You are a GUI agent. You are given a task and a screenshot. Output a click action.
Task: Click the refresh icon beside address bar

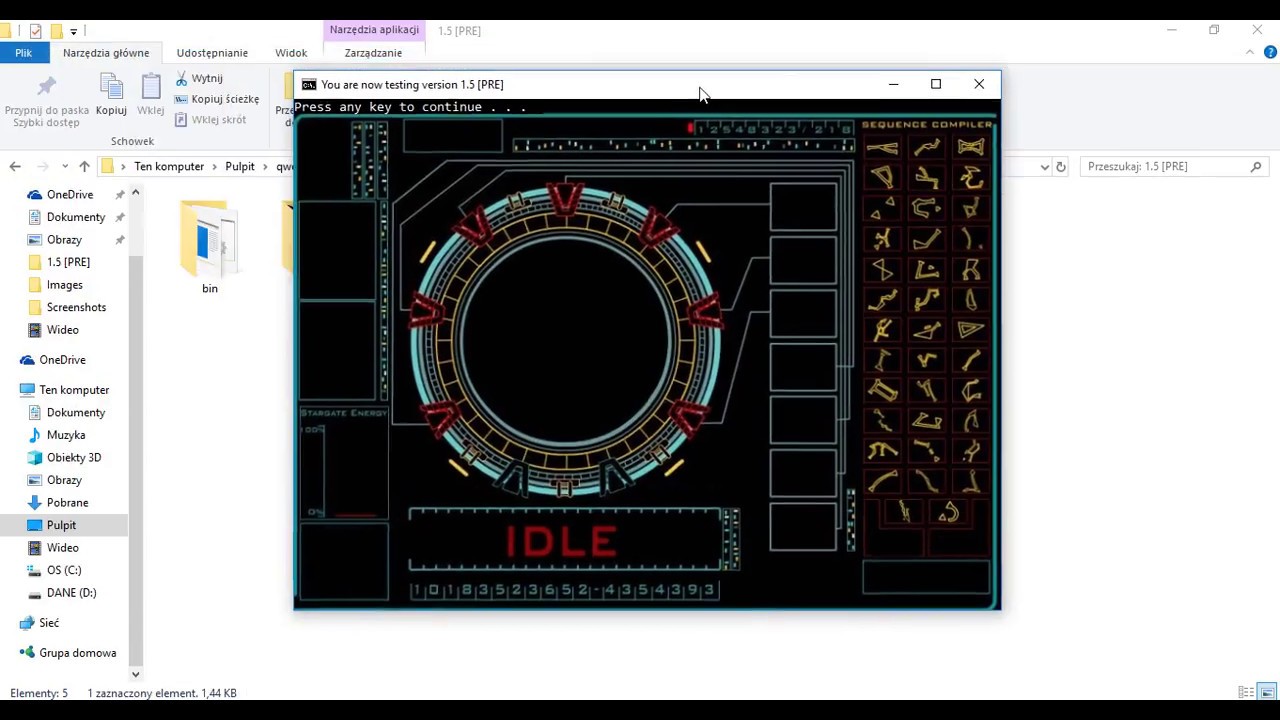point(1061,167)
